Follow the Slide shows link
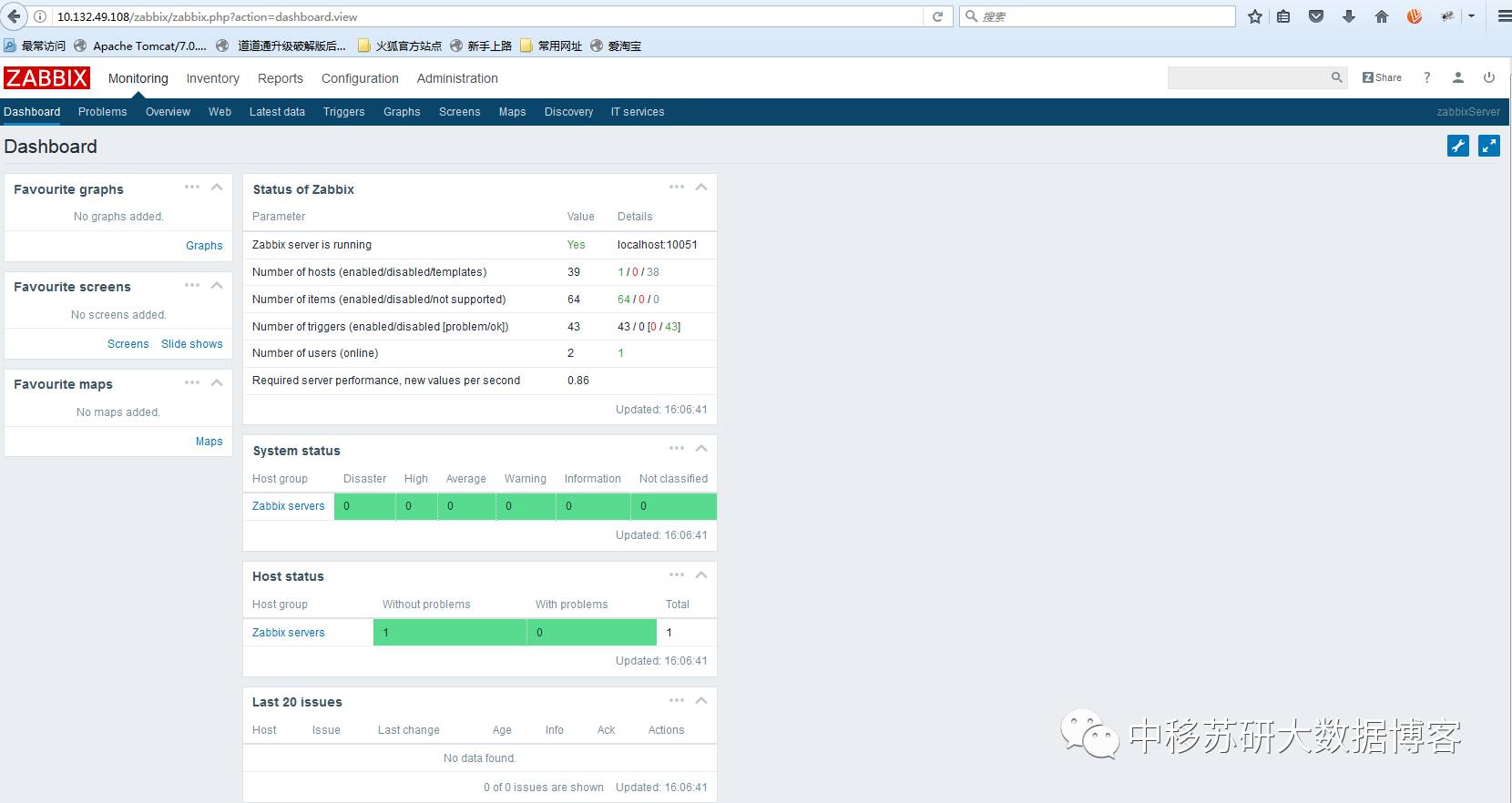This screenshot has height=803, width=1512. click(192, 344)
